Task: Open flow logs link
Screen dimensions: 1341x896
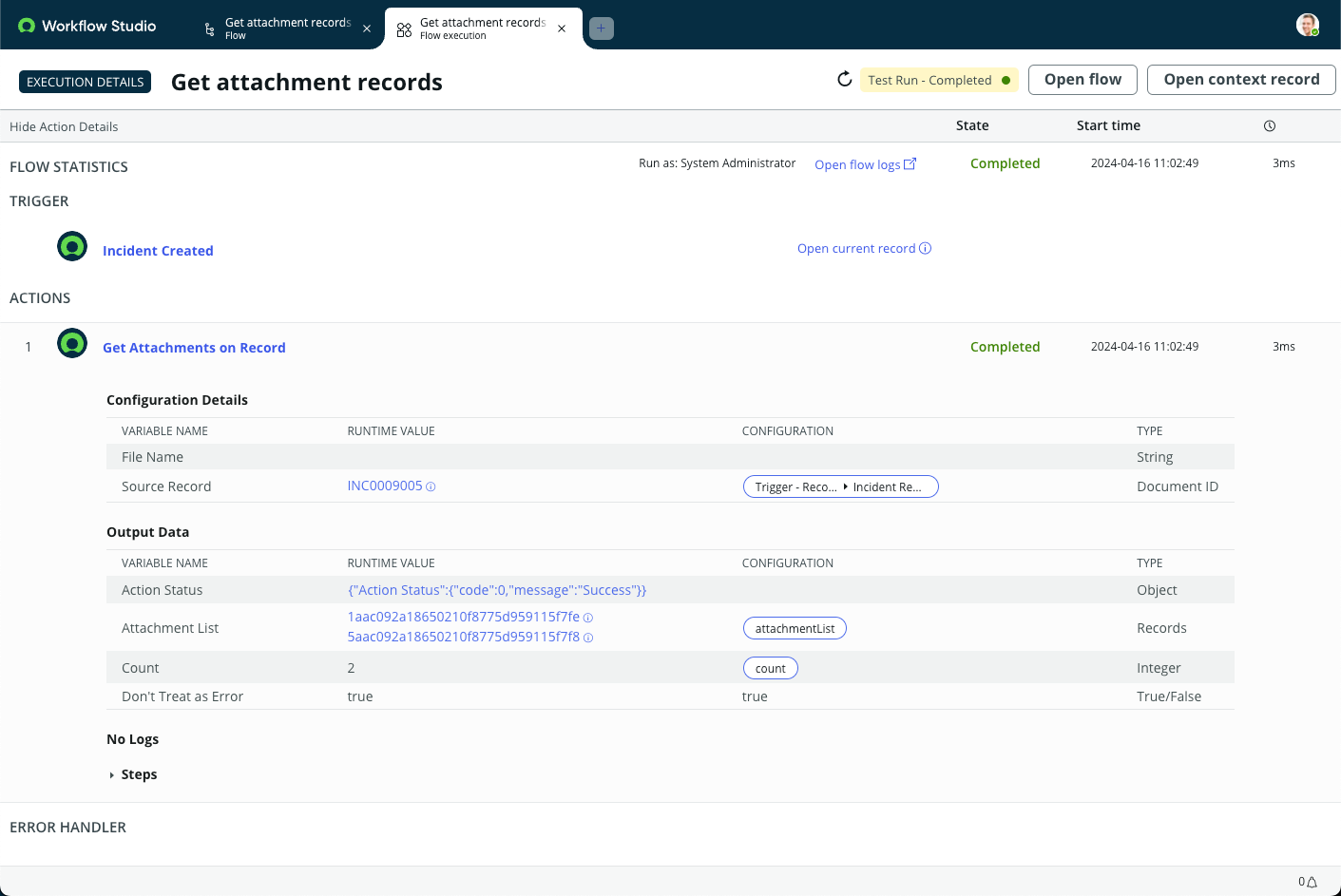Action: (857, 164)
